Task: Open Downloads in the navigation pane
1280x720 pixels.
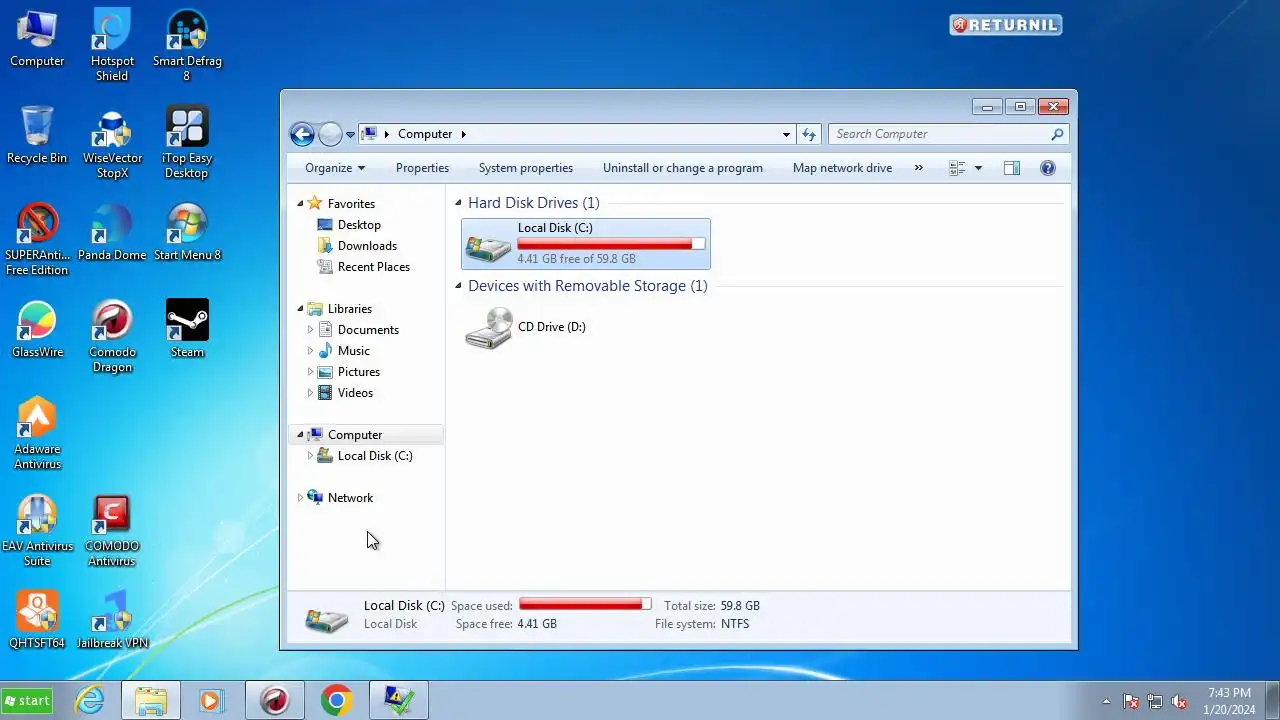Action: point(367,246)
